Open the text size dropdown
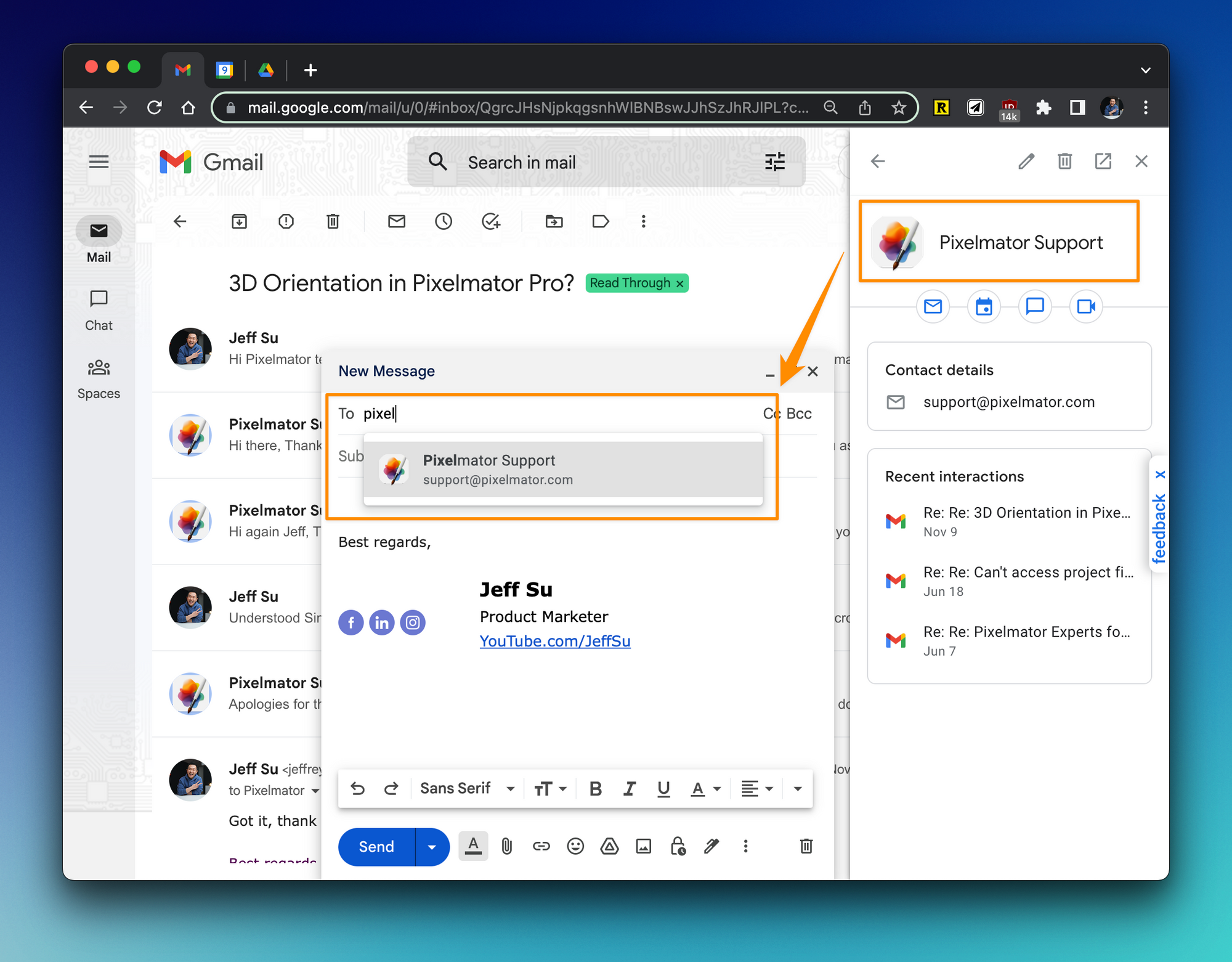 coord(550,789)
